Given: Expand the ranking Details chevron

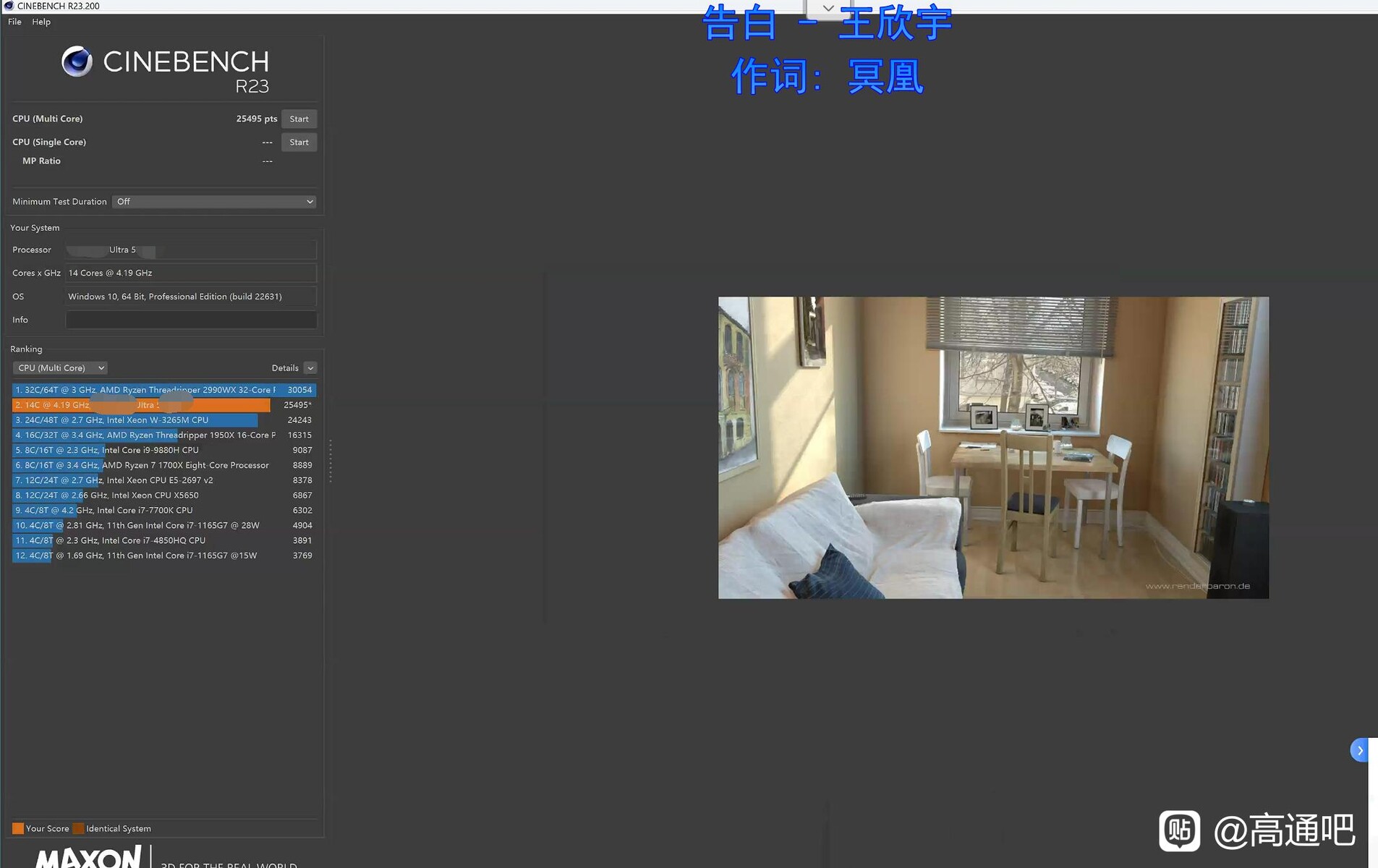Looking at the screenshot, I should click(x=310, y=368).
